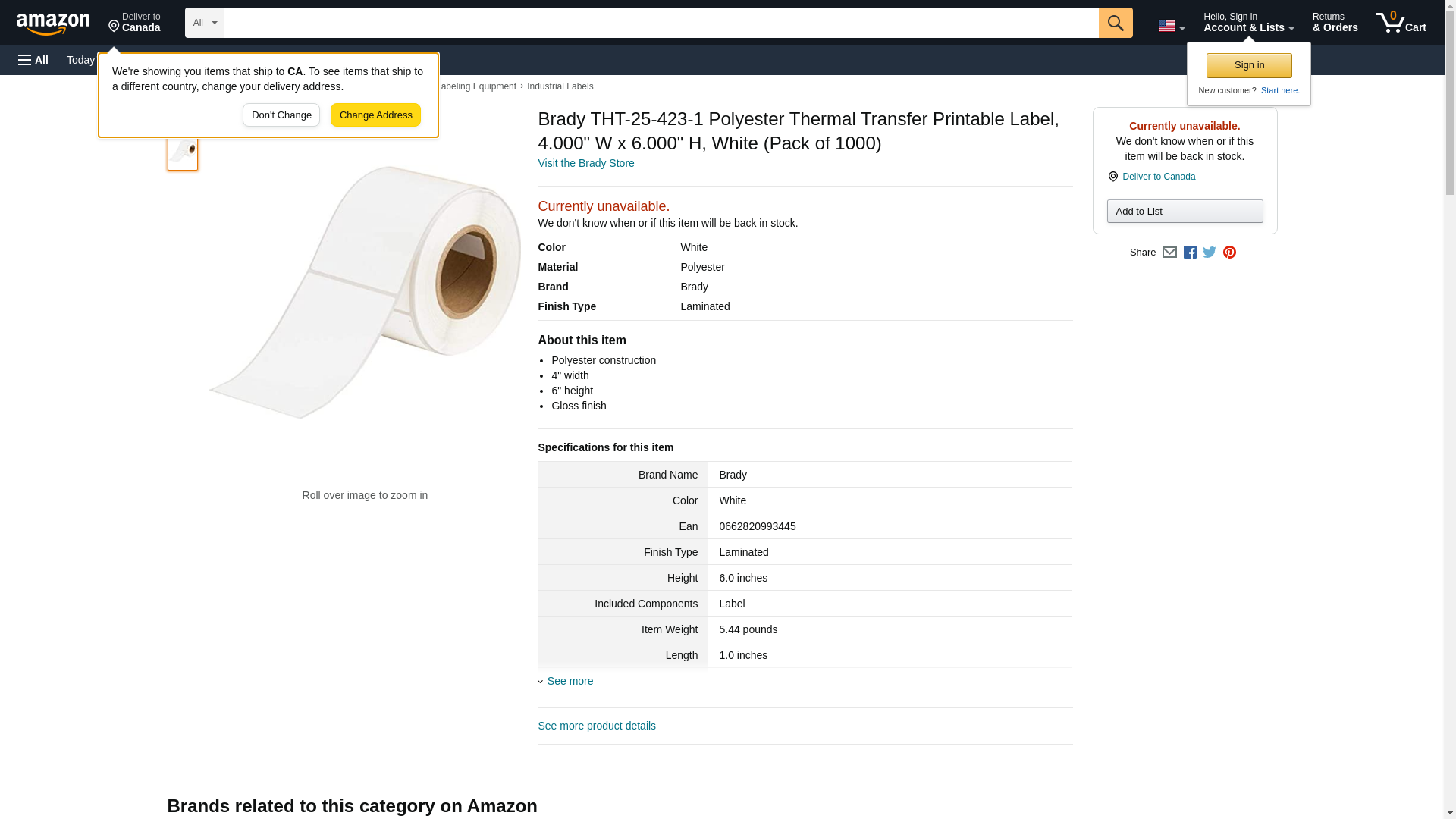Click Don't Change button
1456x819 pixels.
pos(281,115)
